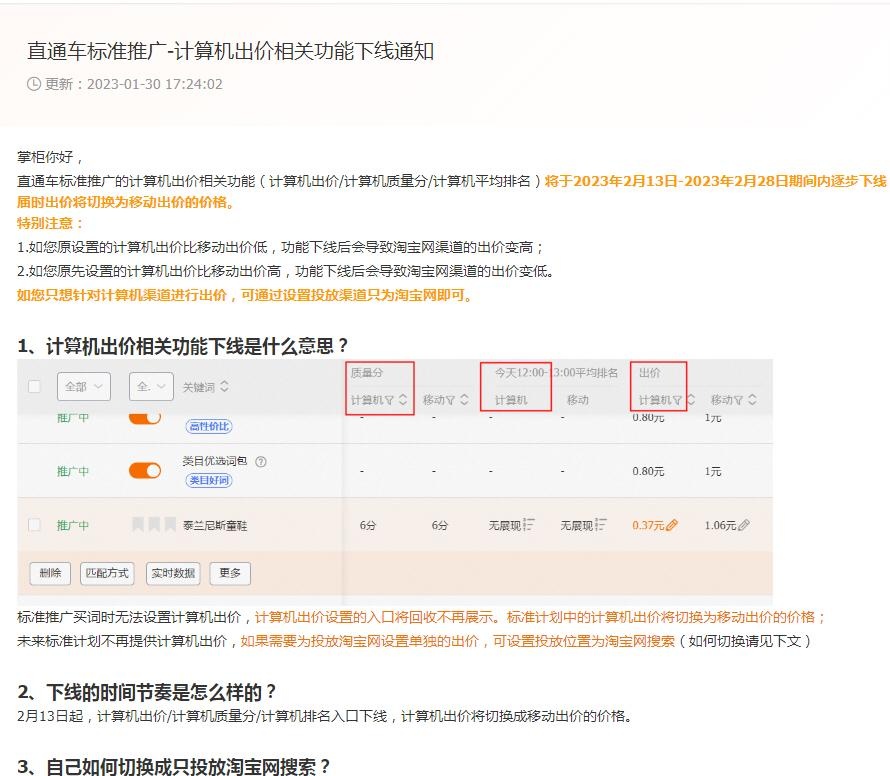
Task: Click the orange text 计算机出价设置的入口将回收不再展示
Action: pos(375,617)
